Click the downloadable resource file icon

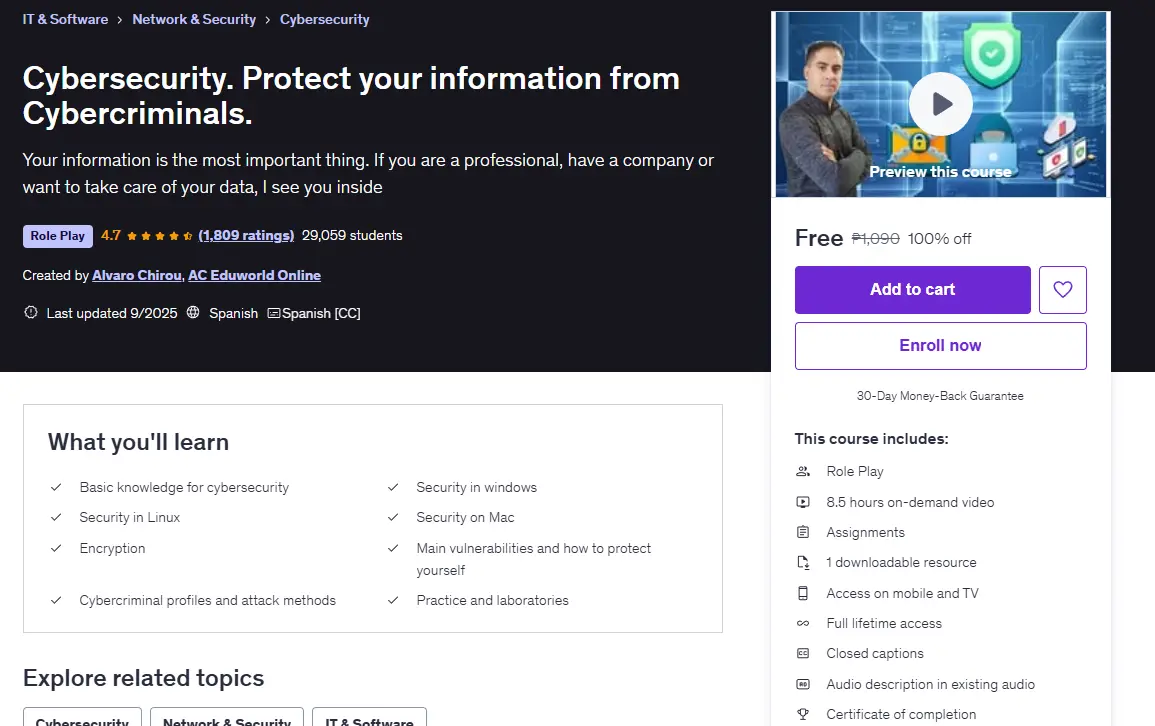point(803,563)
